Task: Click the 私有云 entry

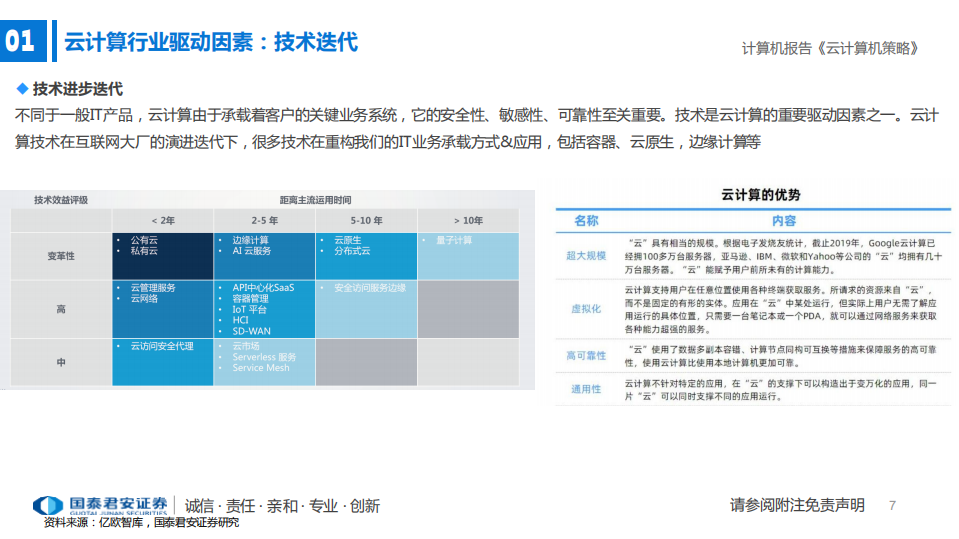Action: click(144, 251)
